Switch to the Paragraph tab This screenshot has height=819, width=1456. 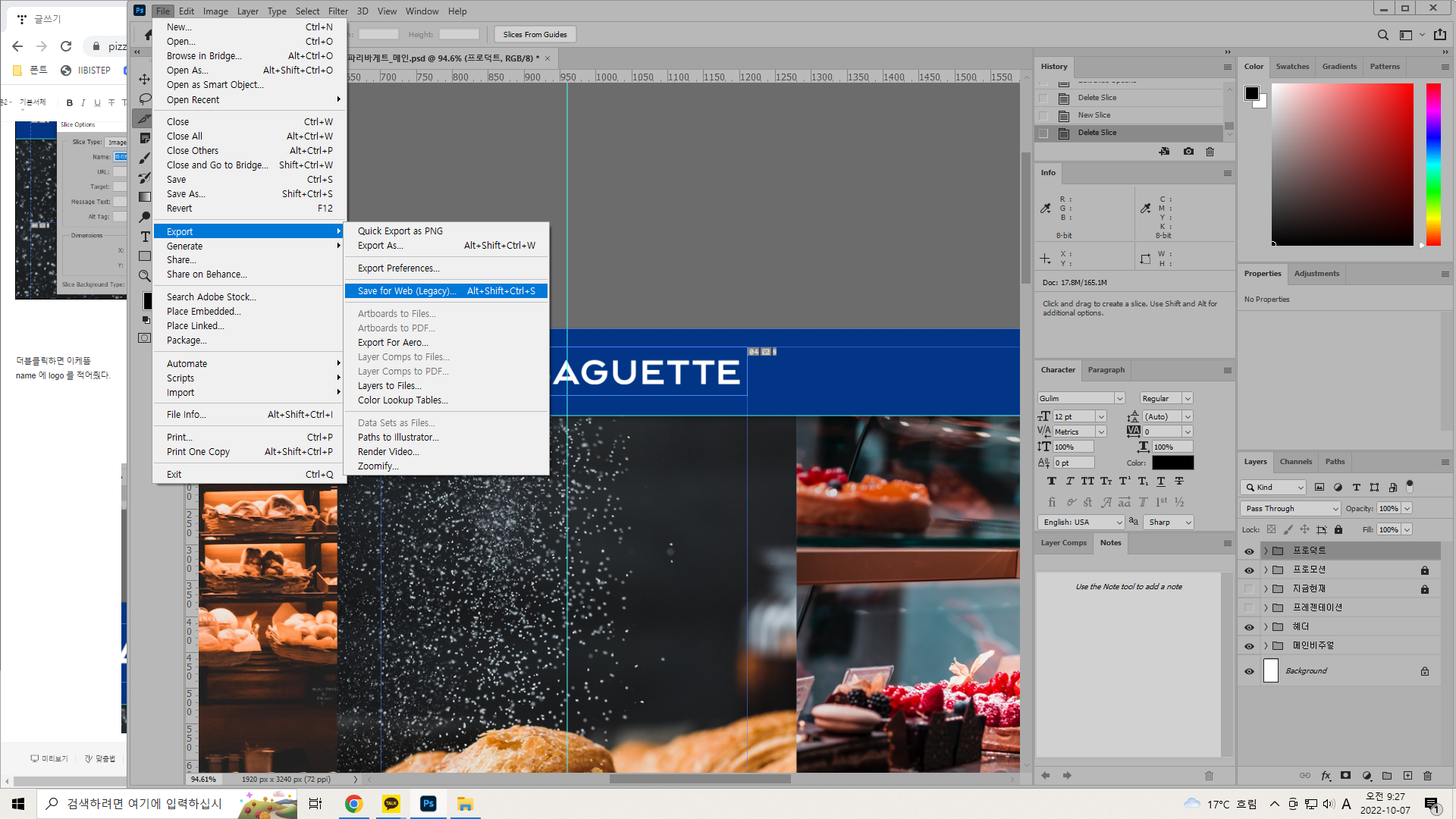pyautogui.click(x=1106, y=369)
